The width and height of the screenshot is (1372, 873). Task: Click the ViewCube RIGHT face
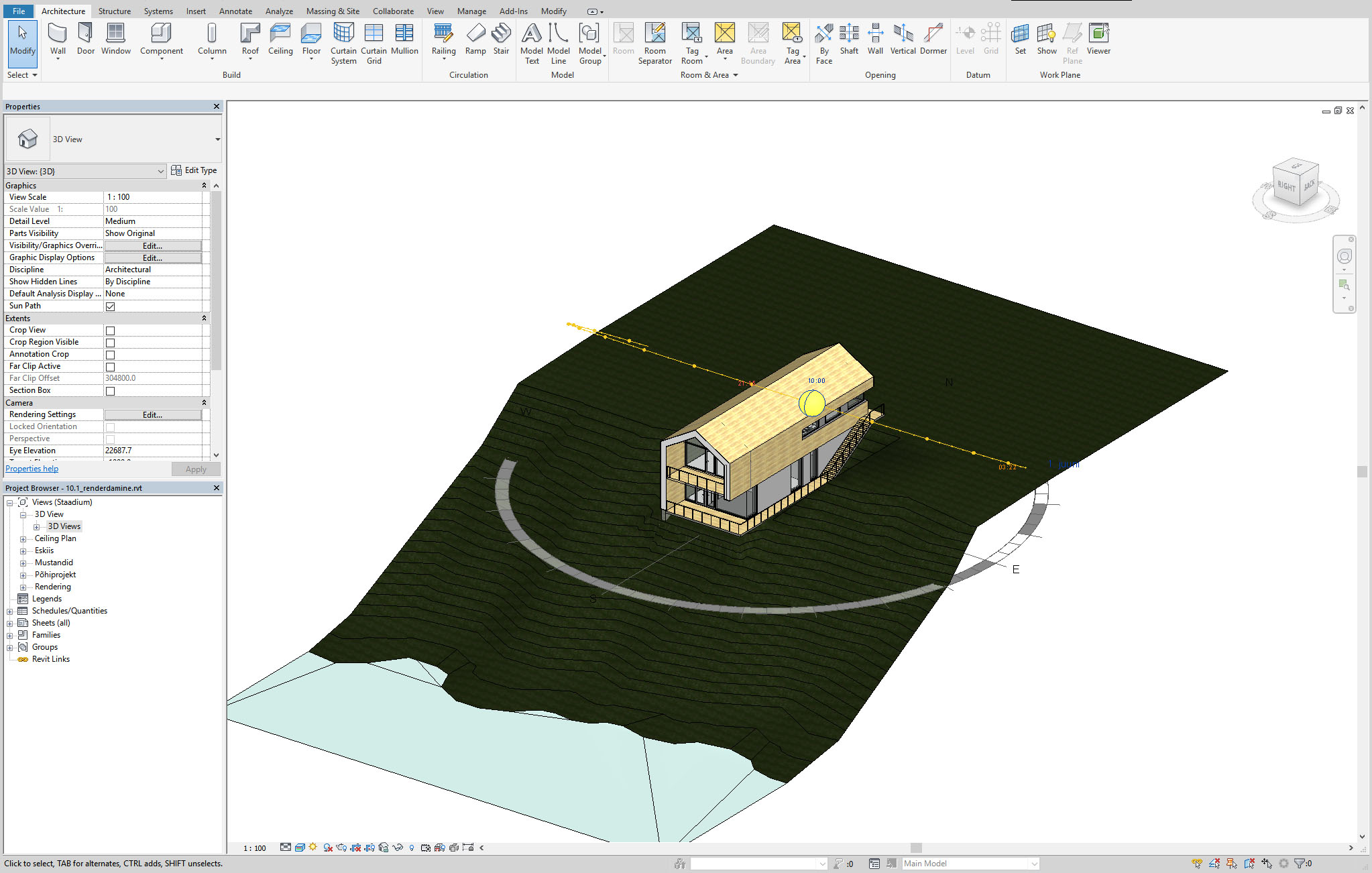1285,186
